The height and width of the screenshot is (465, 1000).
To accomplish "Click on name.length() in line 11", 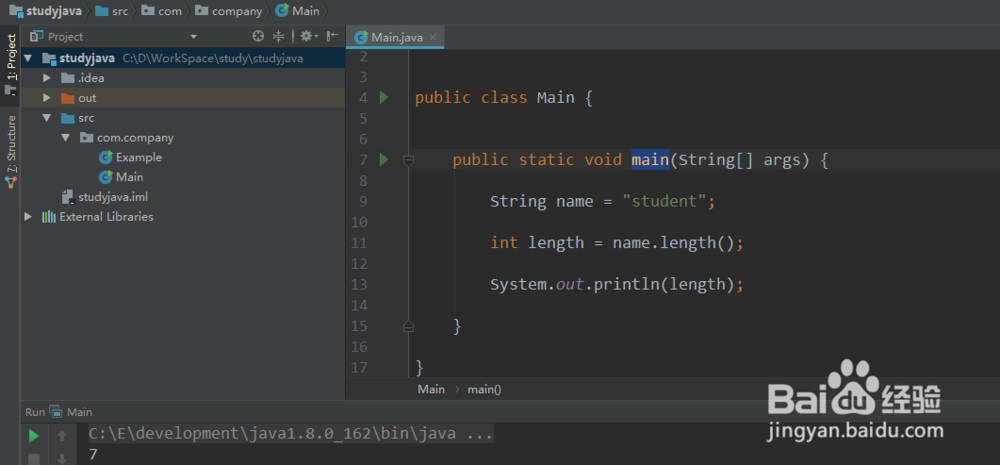I will point(673,243).
